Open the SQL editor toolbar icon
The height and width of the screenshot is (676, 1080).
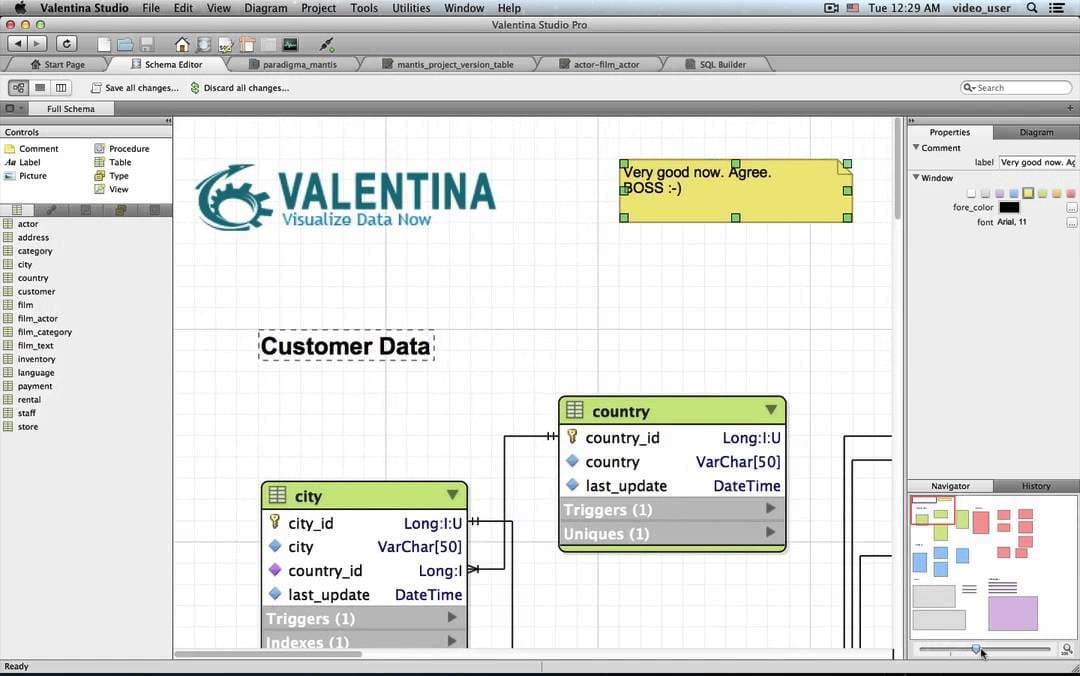[x=225, y=44]
